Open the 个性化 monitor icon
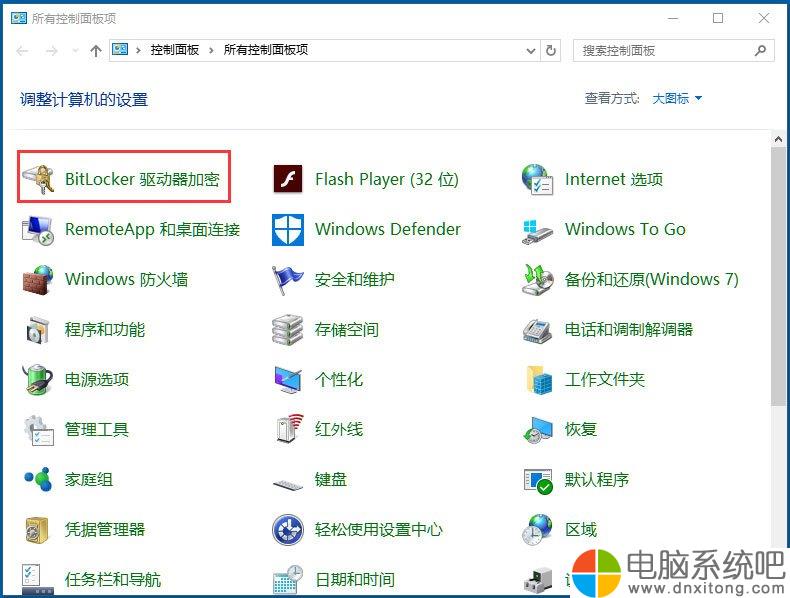 [288, 380]
